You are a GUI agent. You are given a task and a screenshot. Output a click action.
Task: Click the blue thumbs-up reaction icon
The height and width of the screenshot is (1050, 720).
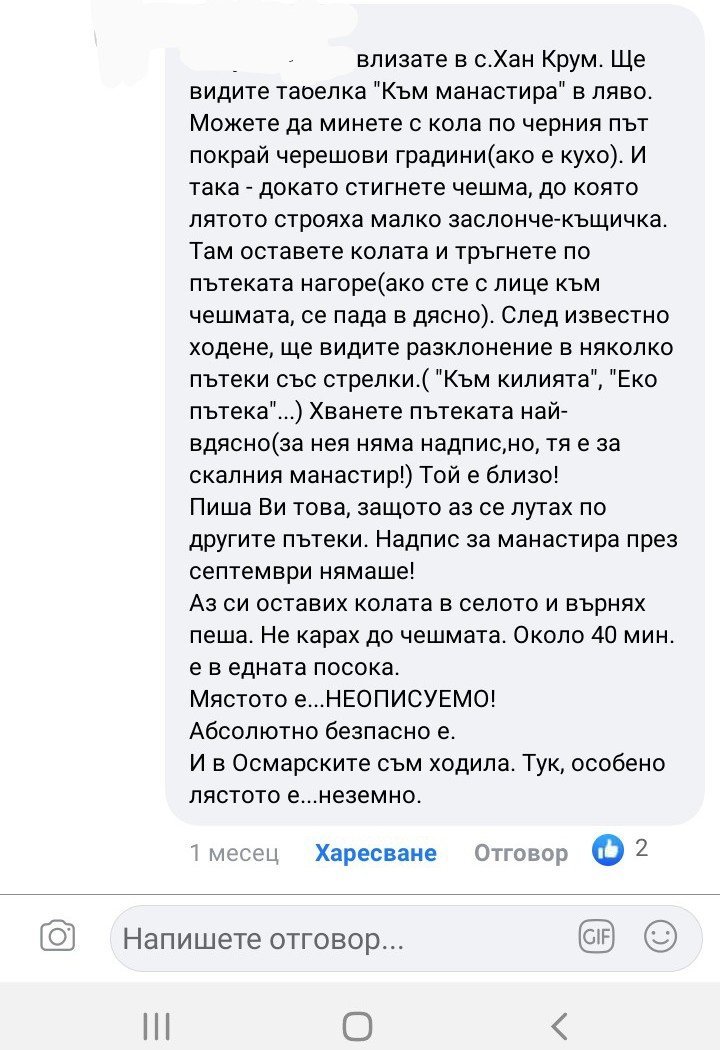608,850
